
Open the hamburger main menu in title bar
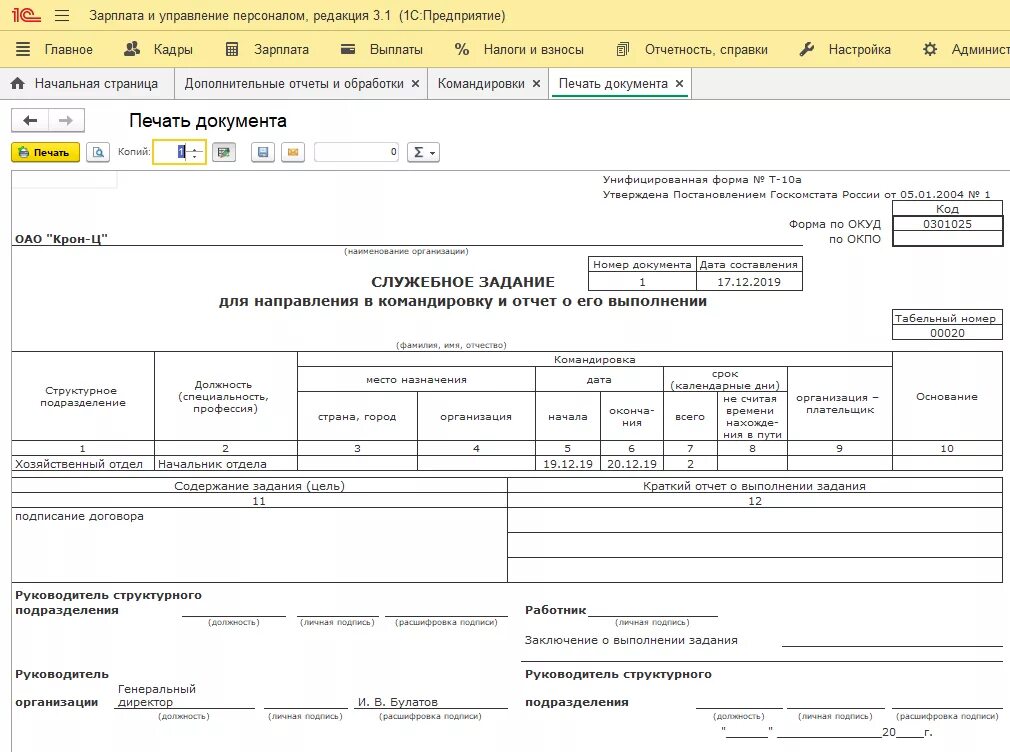pyautogui.click(x=62, y=15)
